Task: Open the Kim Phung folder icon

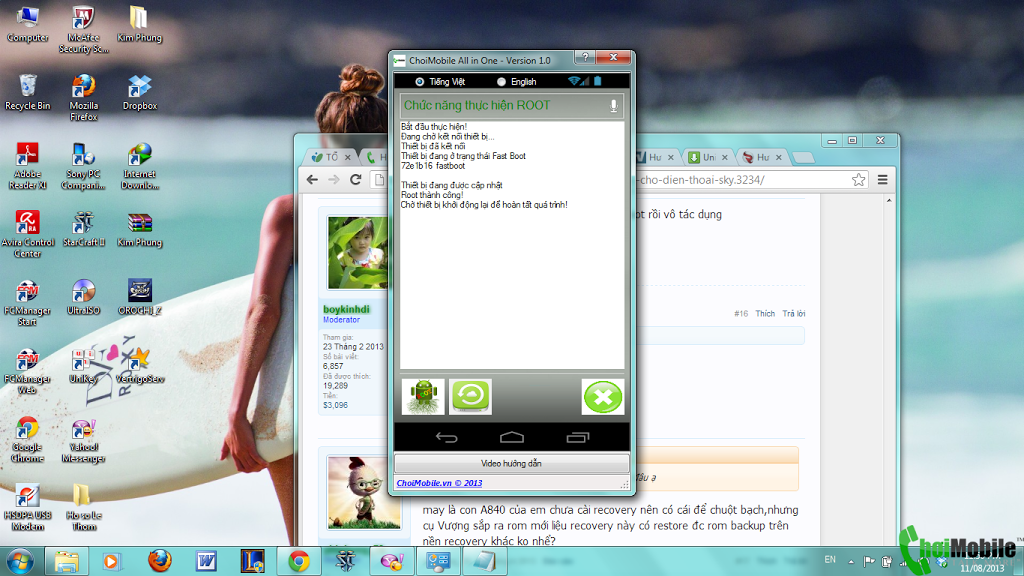Action: pos(139,25)
